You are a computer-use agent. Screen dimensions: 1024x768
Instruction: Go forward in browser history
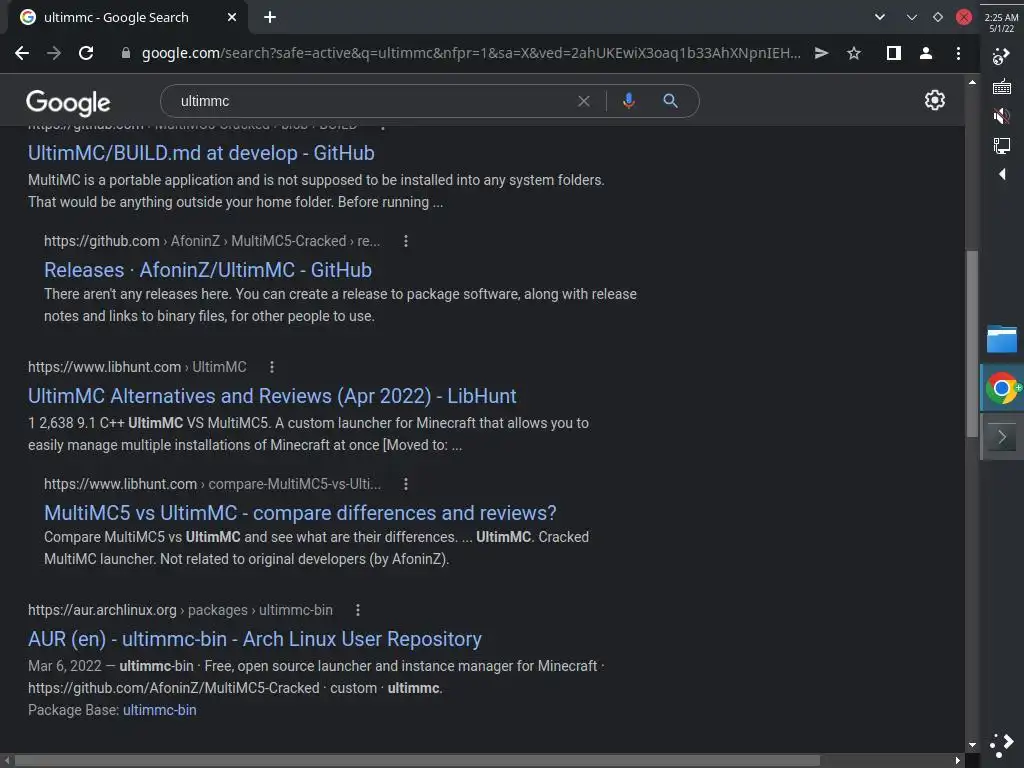(x=54, y=54)
